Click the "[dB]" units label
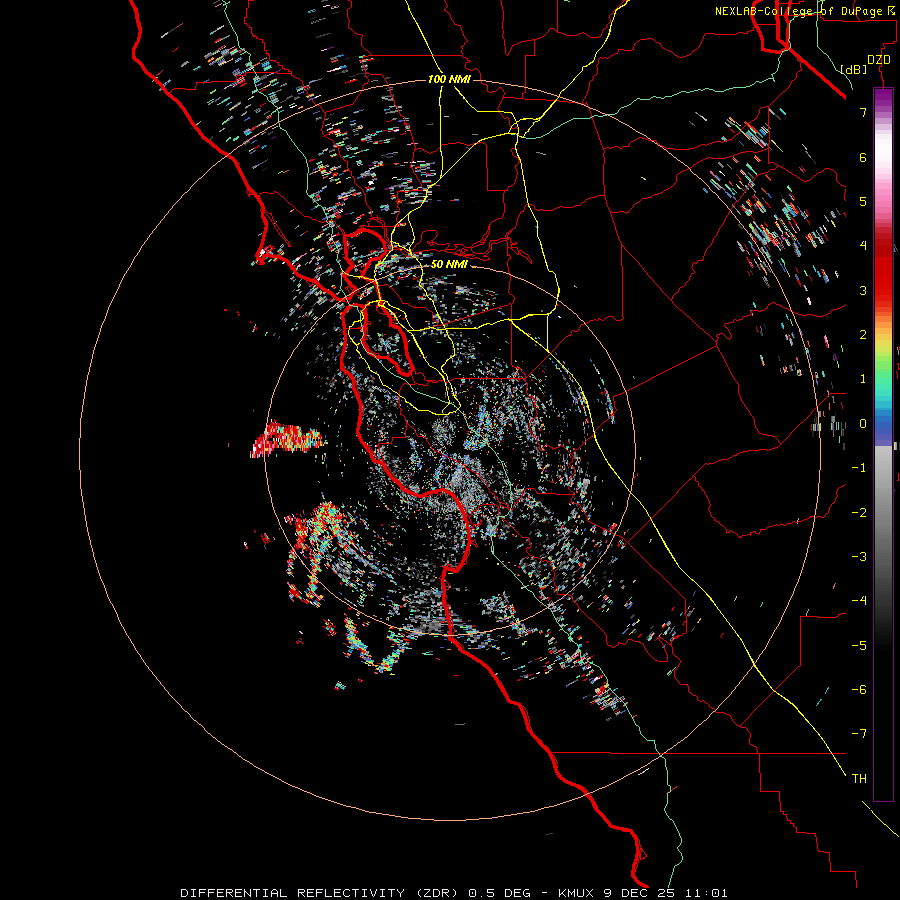 tap(854, 69)
